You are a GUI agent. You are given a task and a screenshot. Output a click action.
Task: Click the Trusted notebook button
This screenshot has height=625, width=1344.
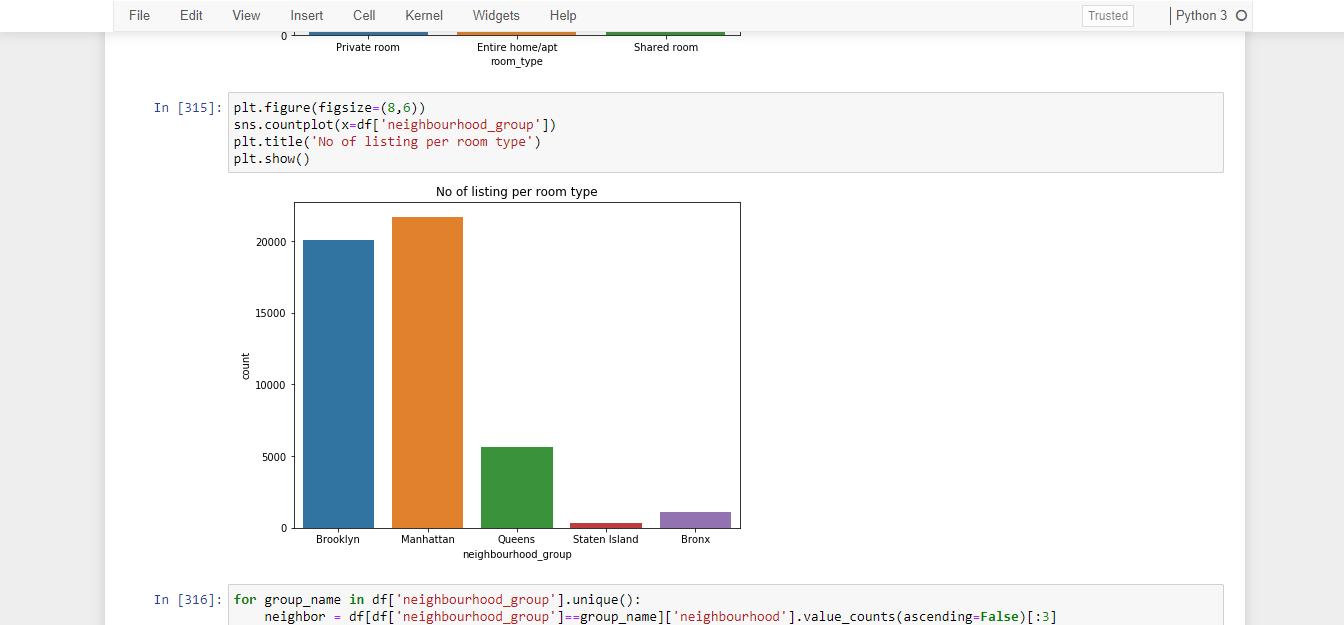pos(1108,16)
